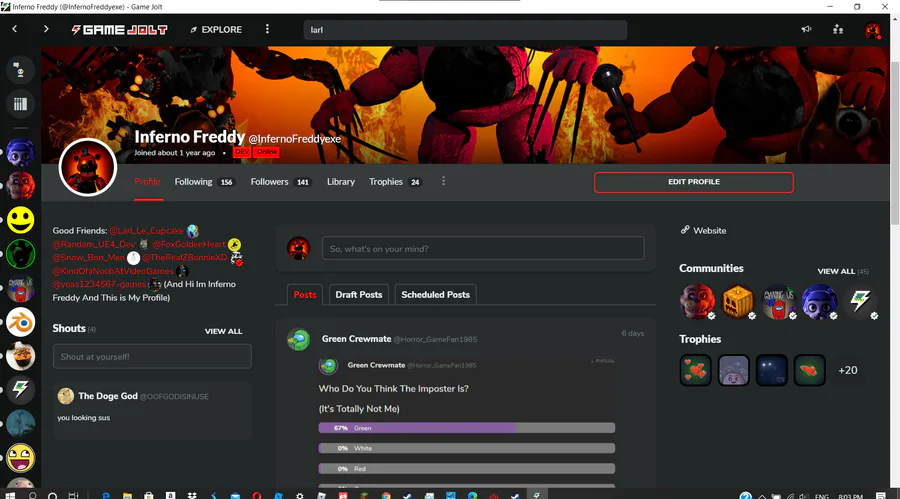The height and width of the screenshot is (499, 900).
Task: Open The Doge God's profile from the shout
Action: 108,396
